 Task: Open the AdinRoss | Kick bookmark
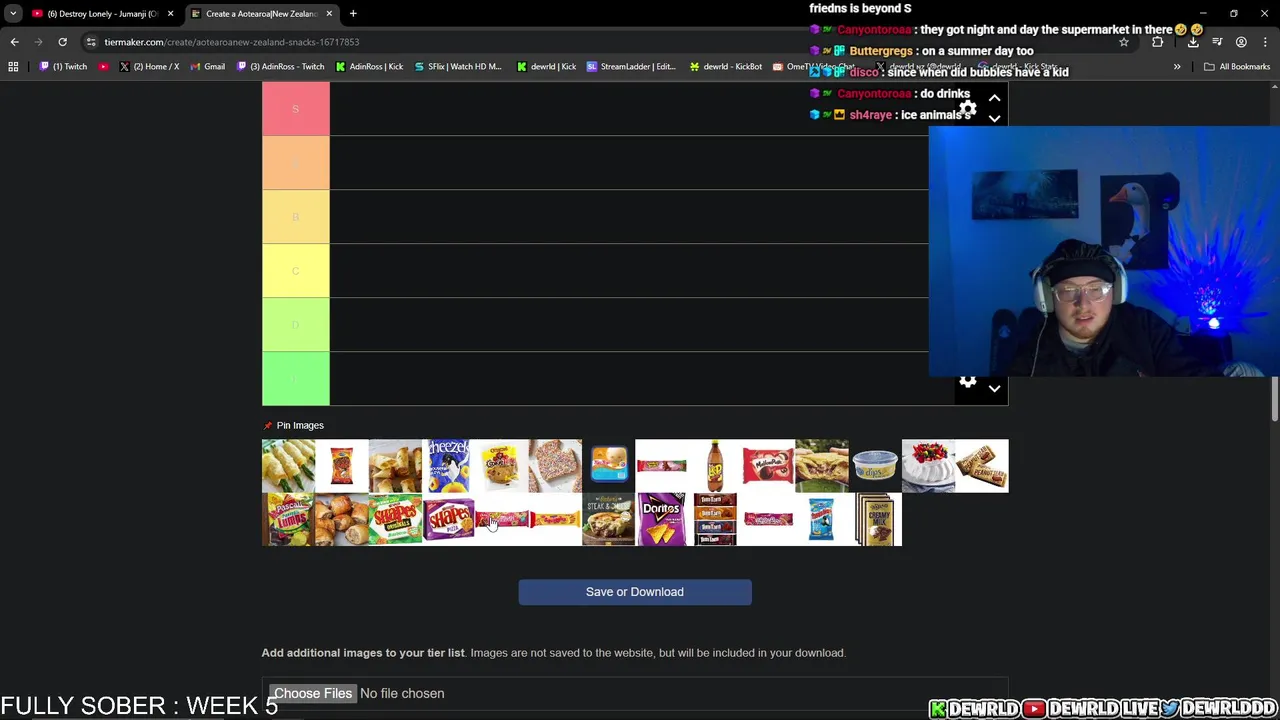369,67
